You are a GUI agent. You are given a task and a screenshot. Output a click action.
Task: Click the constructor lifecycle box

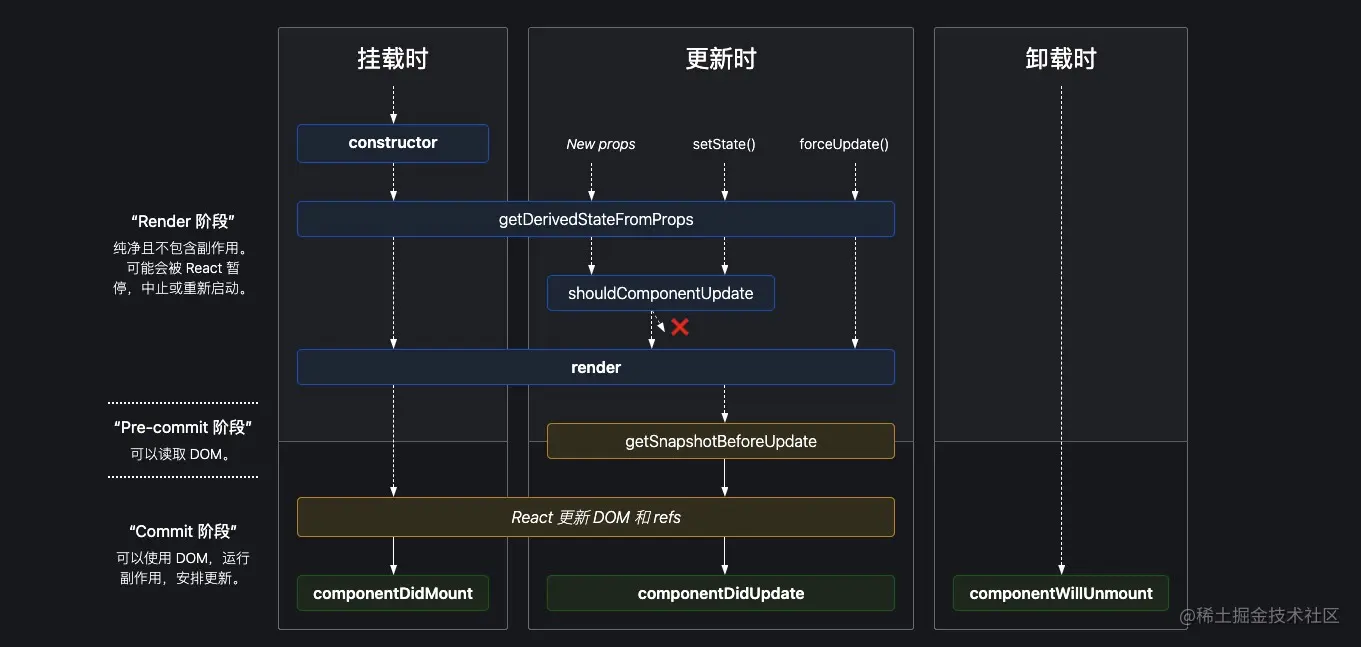(393, 143)
